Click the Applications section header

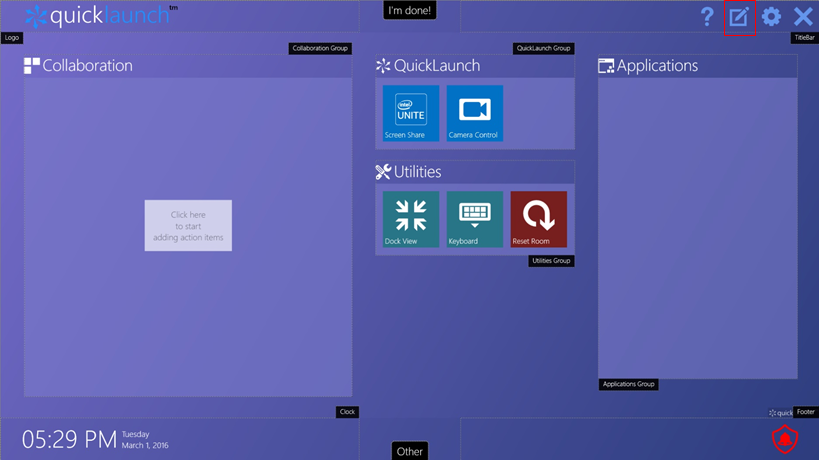pyautogui.click(x=648, y=66)
